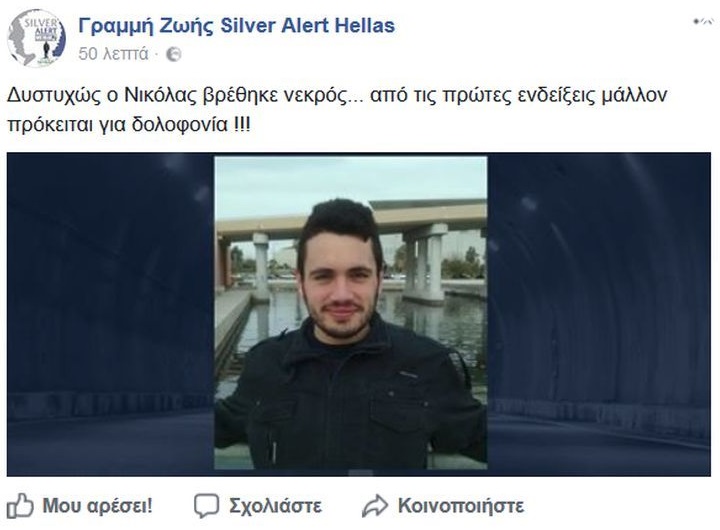Toggle like via Μου αρέσει! label
The height and width of the screenshot is (530, 720).
click(x=97, y=506)
